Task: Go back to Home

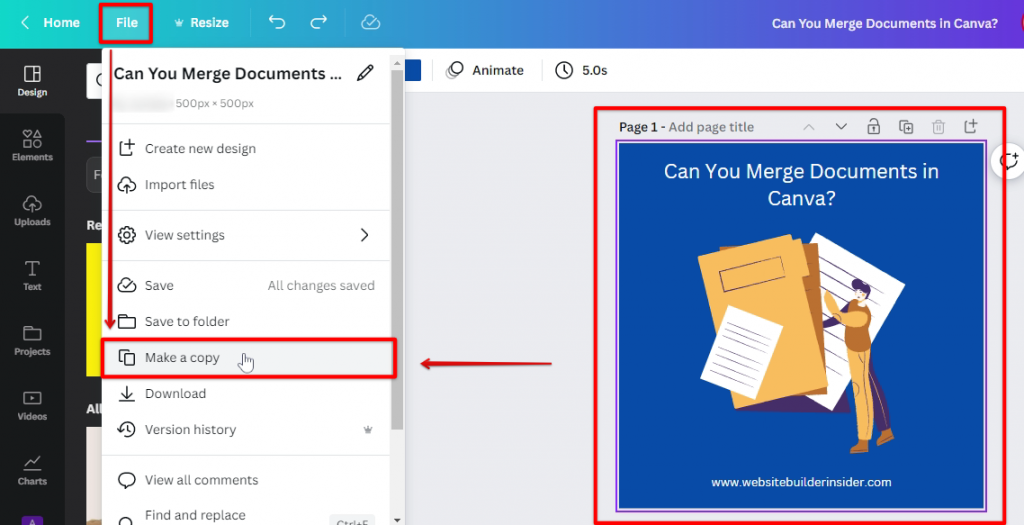Action: tap(50, 22)
